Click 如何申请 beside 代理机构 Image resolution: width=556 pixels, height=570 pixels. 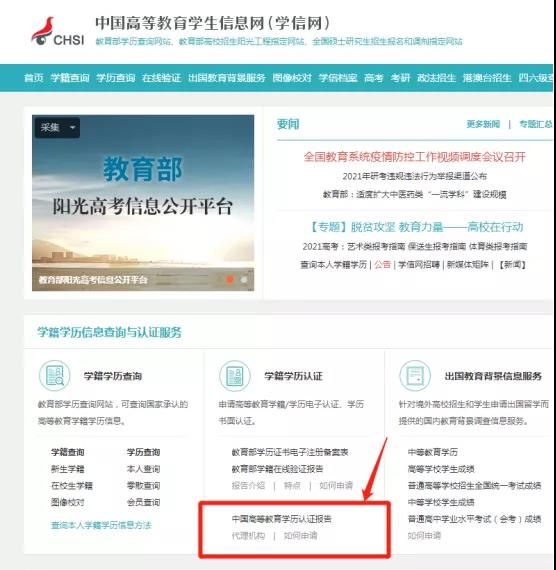click(300, 535)
